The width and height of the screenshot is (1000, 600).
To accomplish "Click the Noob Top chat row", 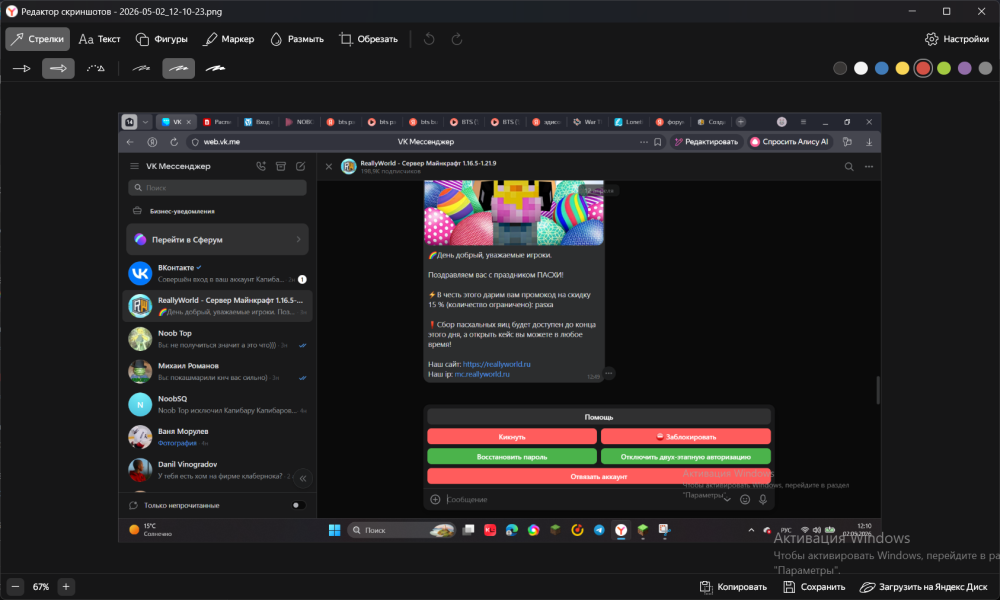I will coord(217,339).
